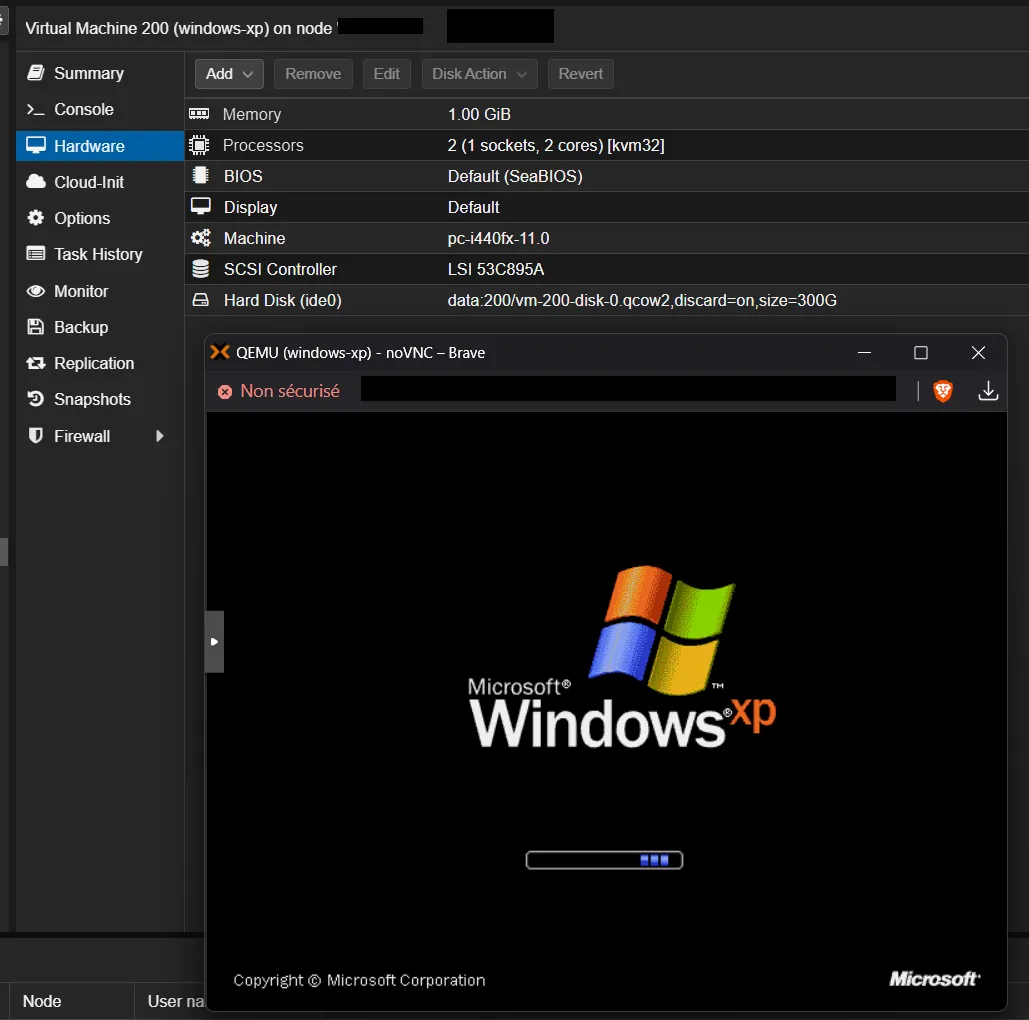Screen dimensions: 1029x1020
Task: Go to the Backup section
Action: (100, 327)
